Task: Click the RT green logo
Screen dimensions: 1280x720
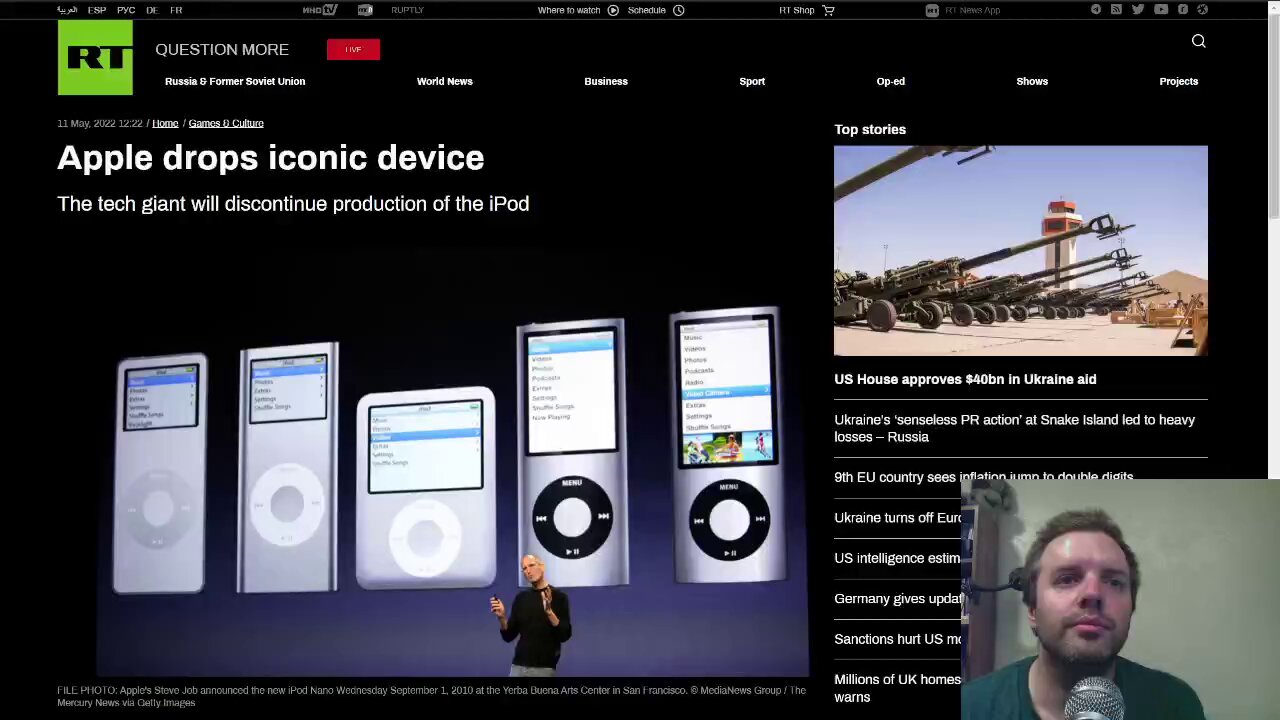Action: 95,57
